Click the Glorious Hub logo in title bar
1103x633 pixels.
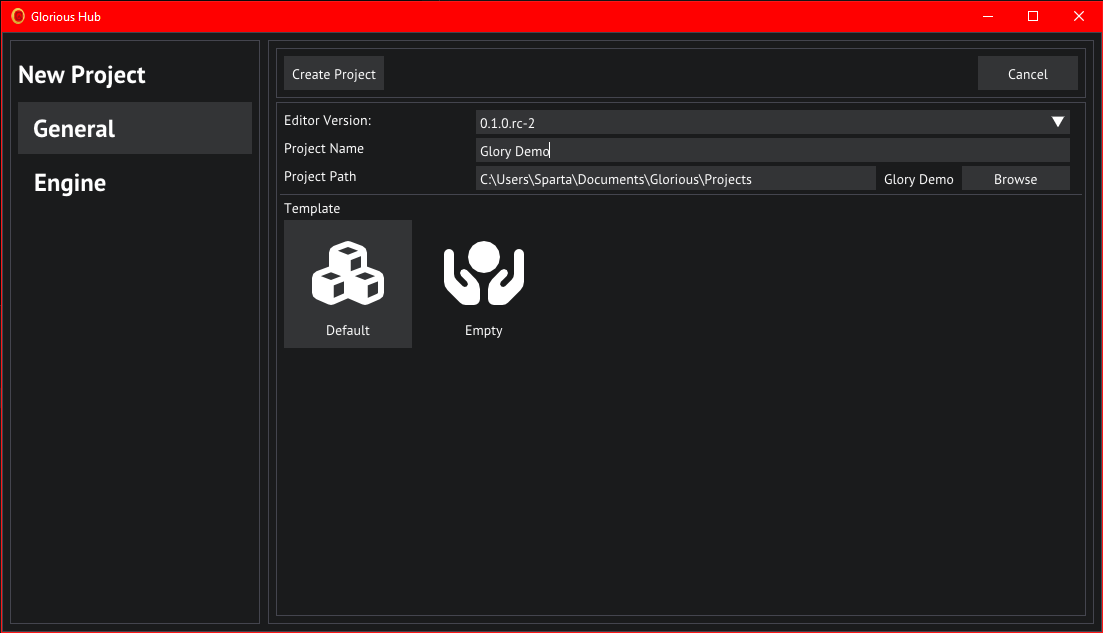(18, 16)
